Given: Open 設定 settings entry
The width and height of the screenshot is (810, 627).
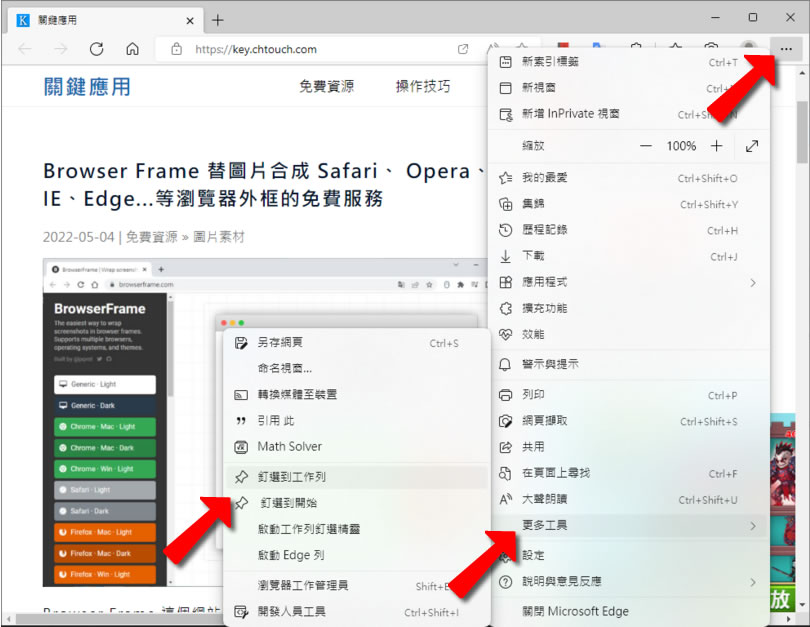Looking at the screenshot, I should [628, 555].
